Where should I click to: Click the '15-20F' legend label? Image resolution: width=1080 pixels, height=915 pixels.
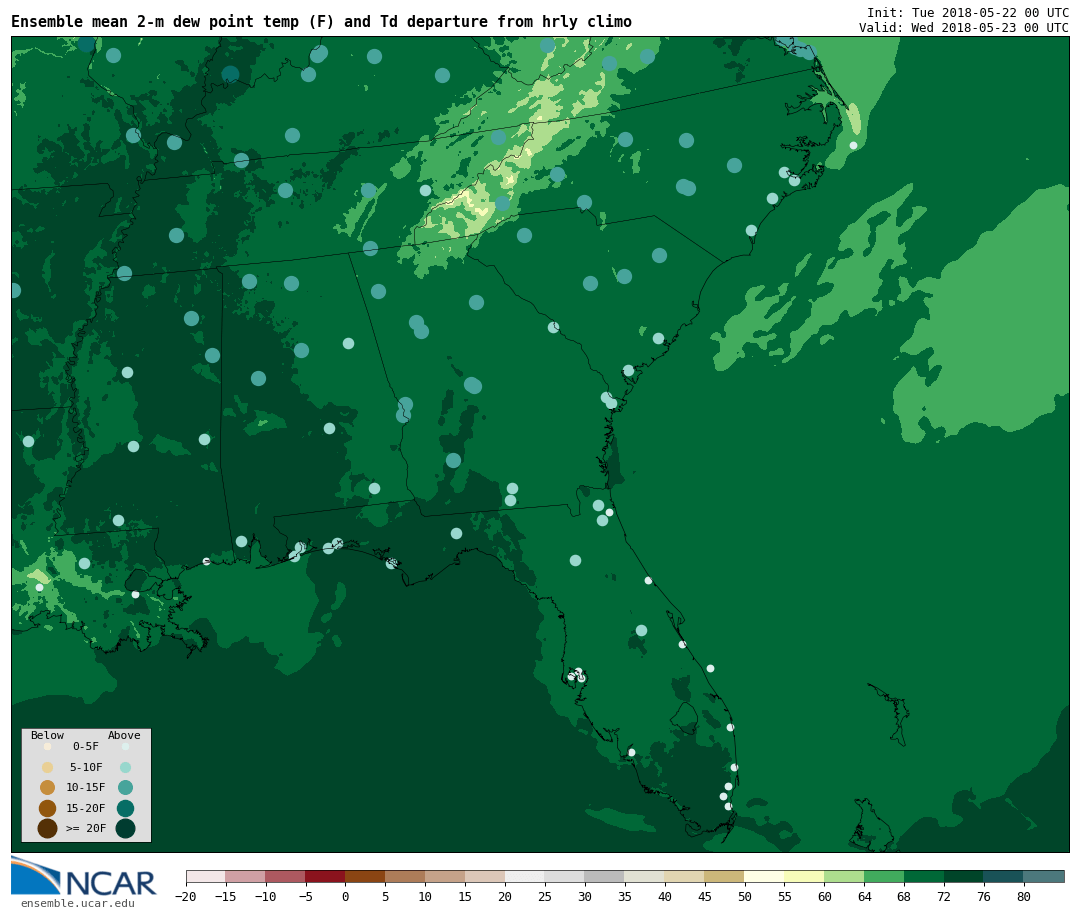(x=86, y=808)
